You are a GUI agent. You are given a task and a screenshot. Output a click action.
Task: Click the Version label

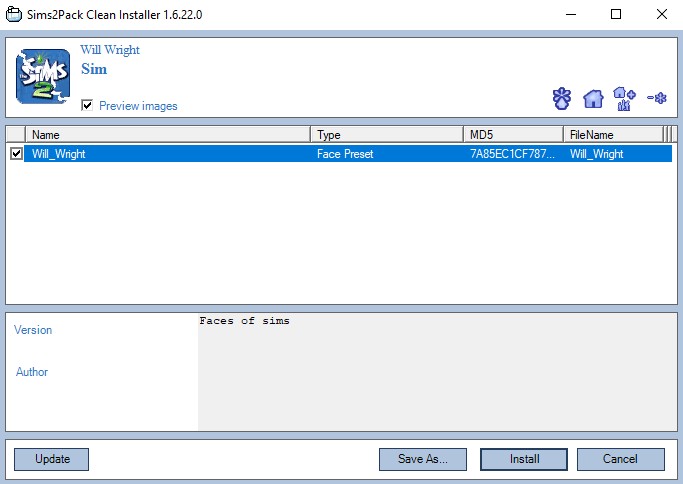pos(33,330)
